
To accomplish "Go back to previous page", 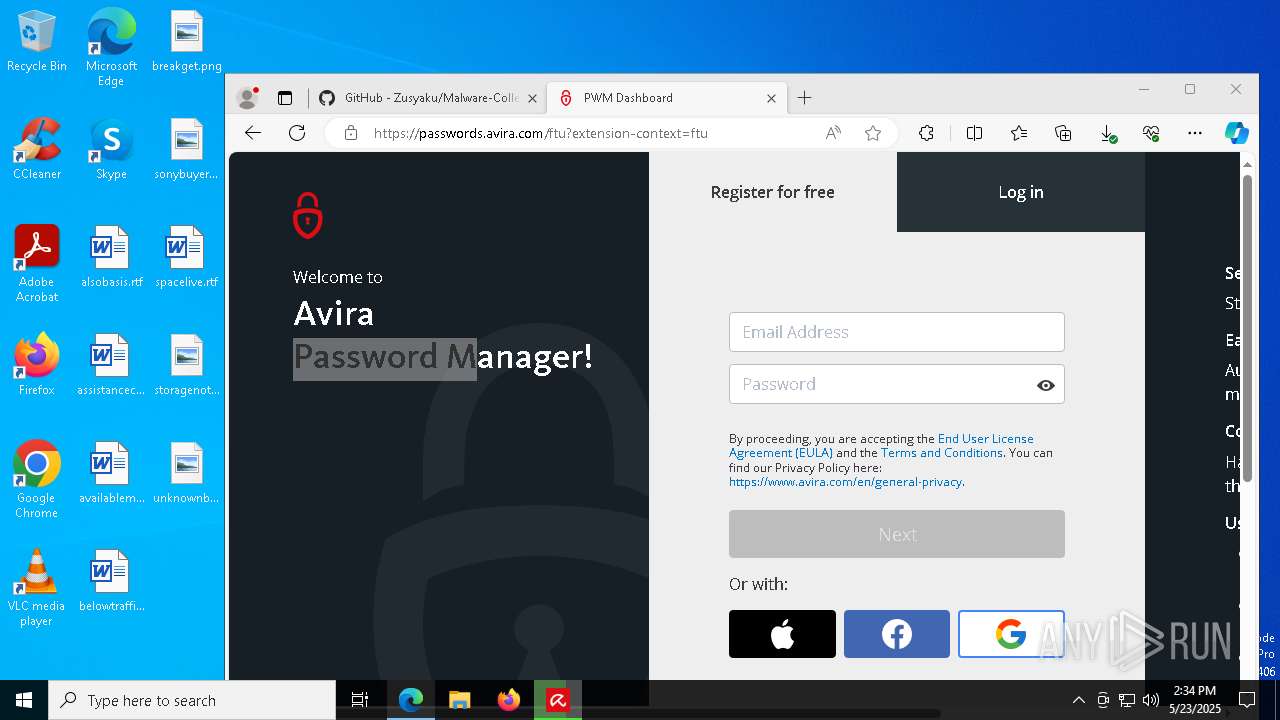I will pos(253,133).
